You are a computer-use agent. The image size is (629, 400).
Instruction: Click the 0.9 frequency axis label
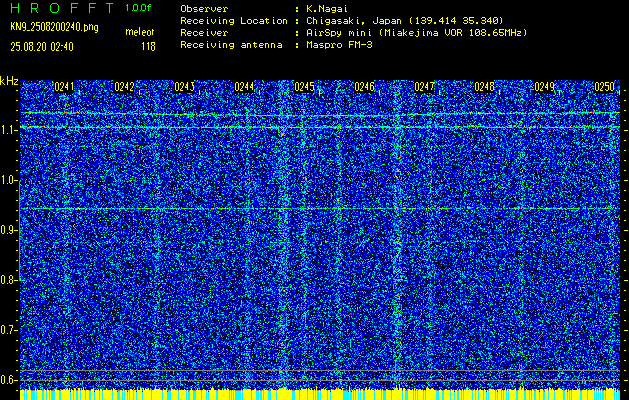pos(8,230)
